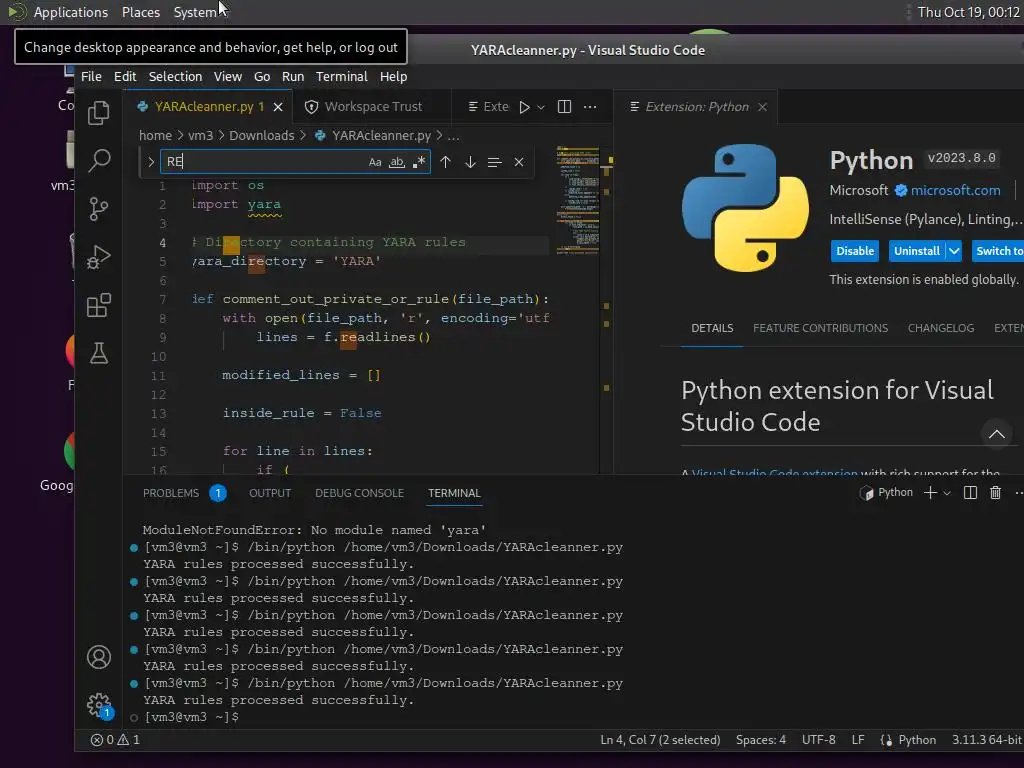1024x768 pixels.
Task: Click the editor minimap
Action: [x=577, y=199]
